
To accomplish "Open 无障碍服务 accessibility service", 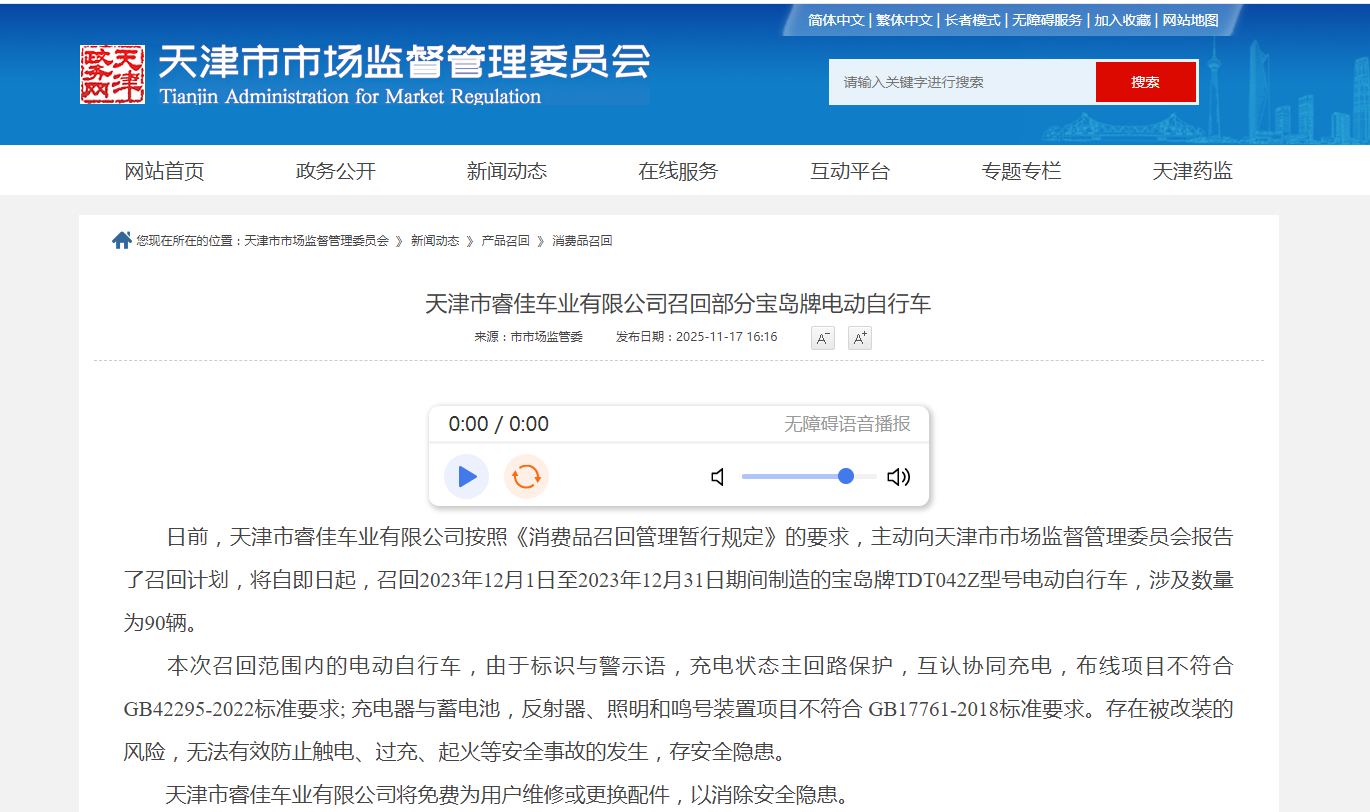I will [1047, 20].
